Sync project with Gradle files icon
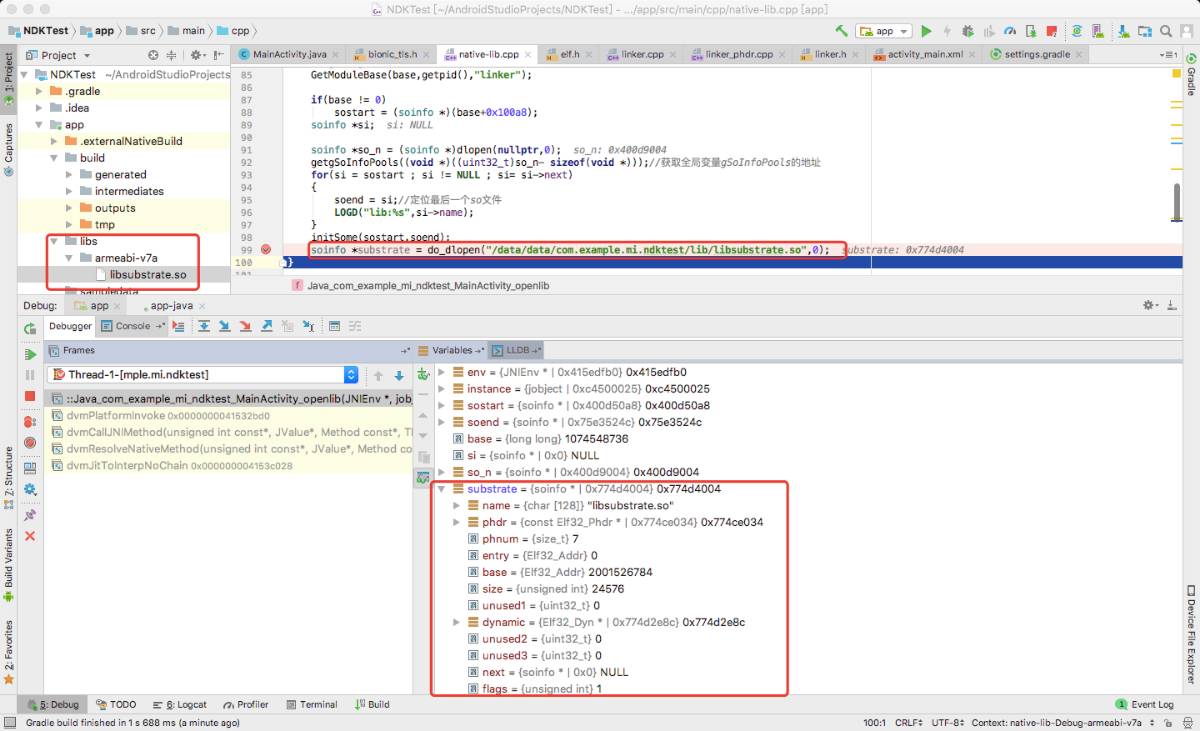Viewport: 1200px width, 731px height. (1077, 31)
